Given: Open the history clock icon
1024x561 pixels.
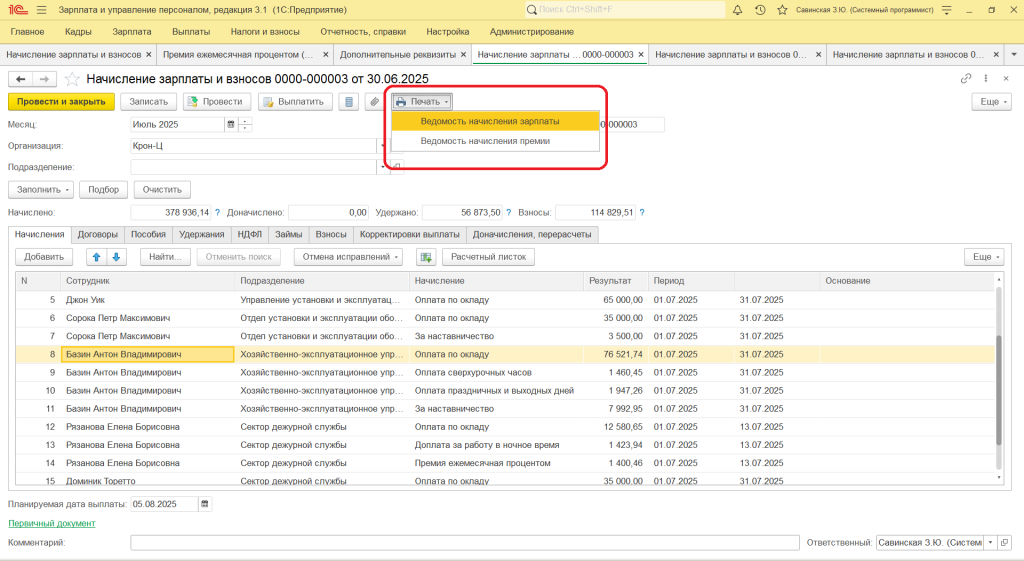Looking at the screenshot, I should pyautogui.click(x=760, y=10).
